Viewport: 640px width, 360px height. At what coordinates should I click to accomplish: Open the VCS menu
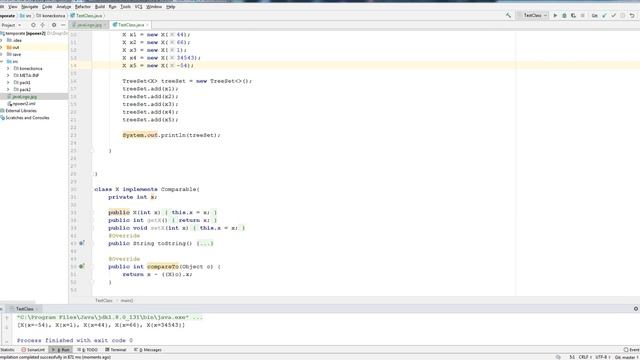click(x=139, y=7)
